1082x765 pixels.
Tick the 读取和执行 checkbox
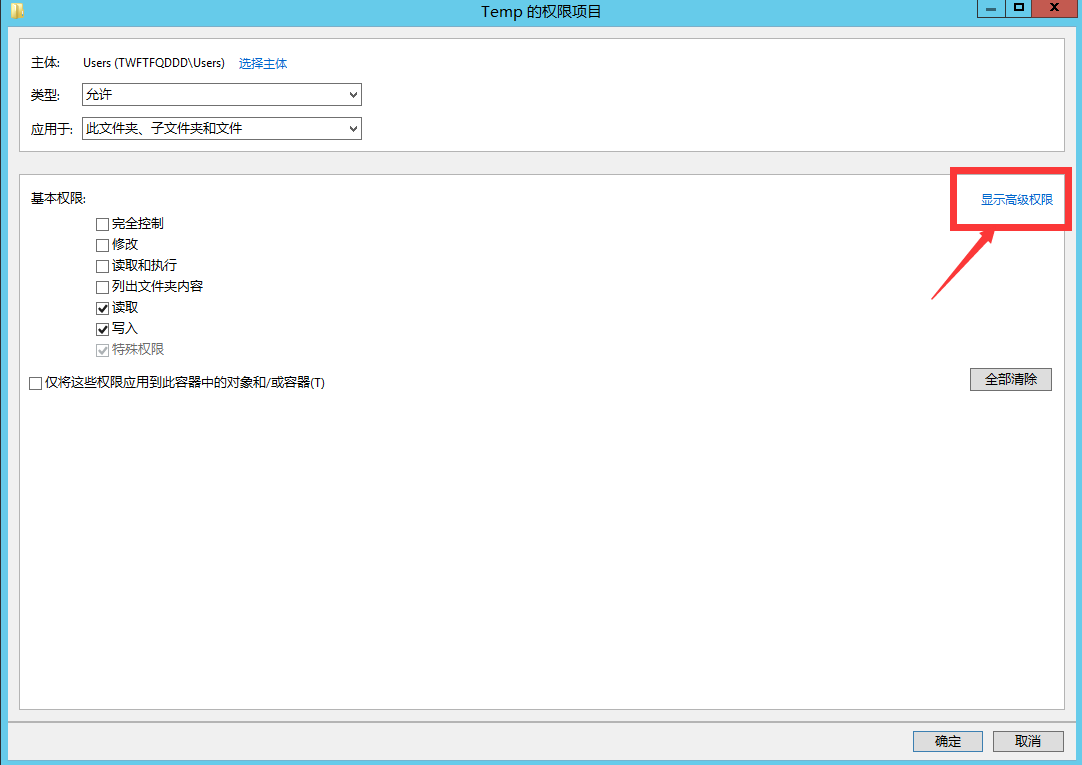click(x=102, y=266)
